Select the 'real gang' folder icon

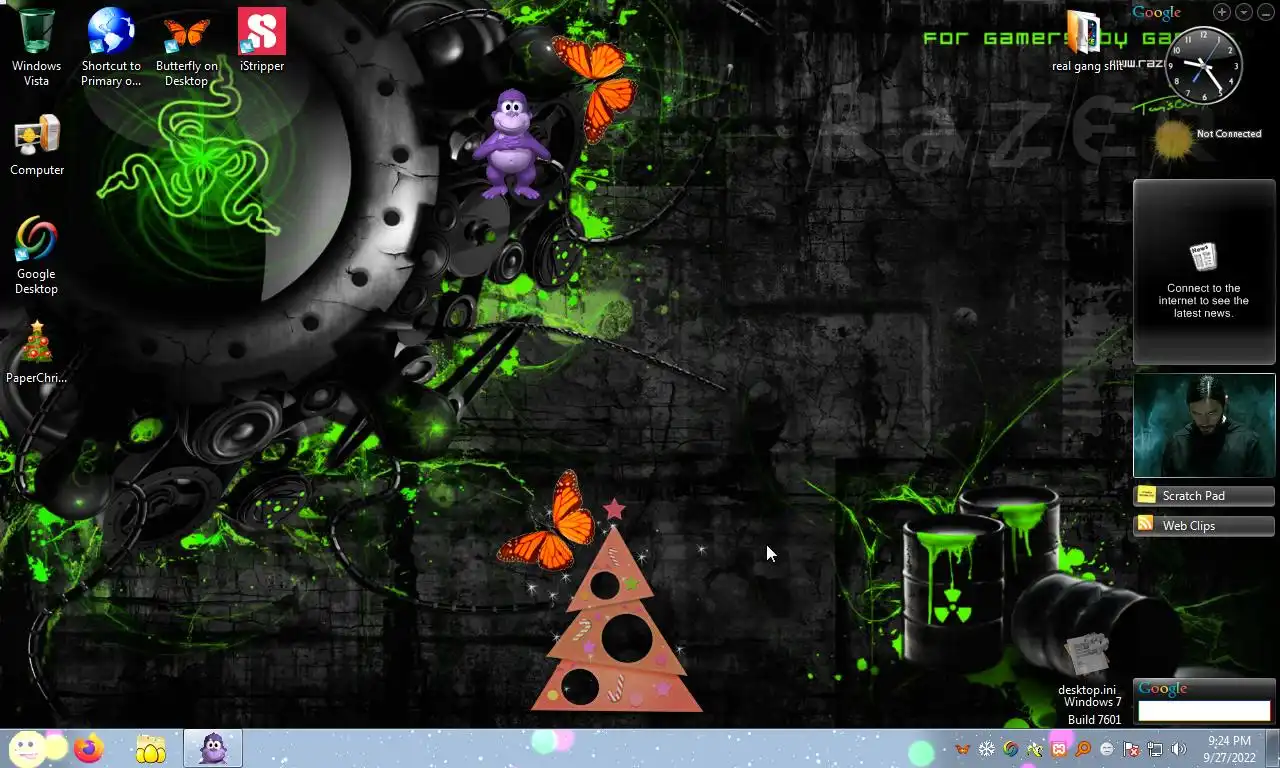1085,43
